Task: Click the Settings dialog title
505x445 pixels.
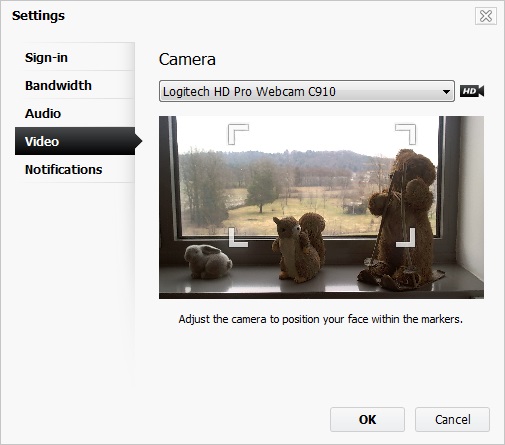Action: coord(38,16)
